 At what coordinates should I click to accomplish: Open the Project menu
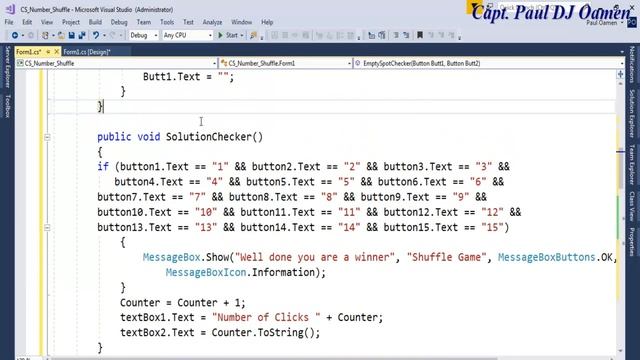click(x=71, y=22)
